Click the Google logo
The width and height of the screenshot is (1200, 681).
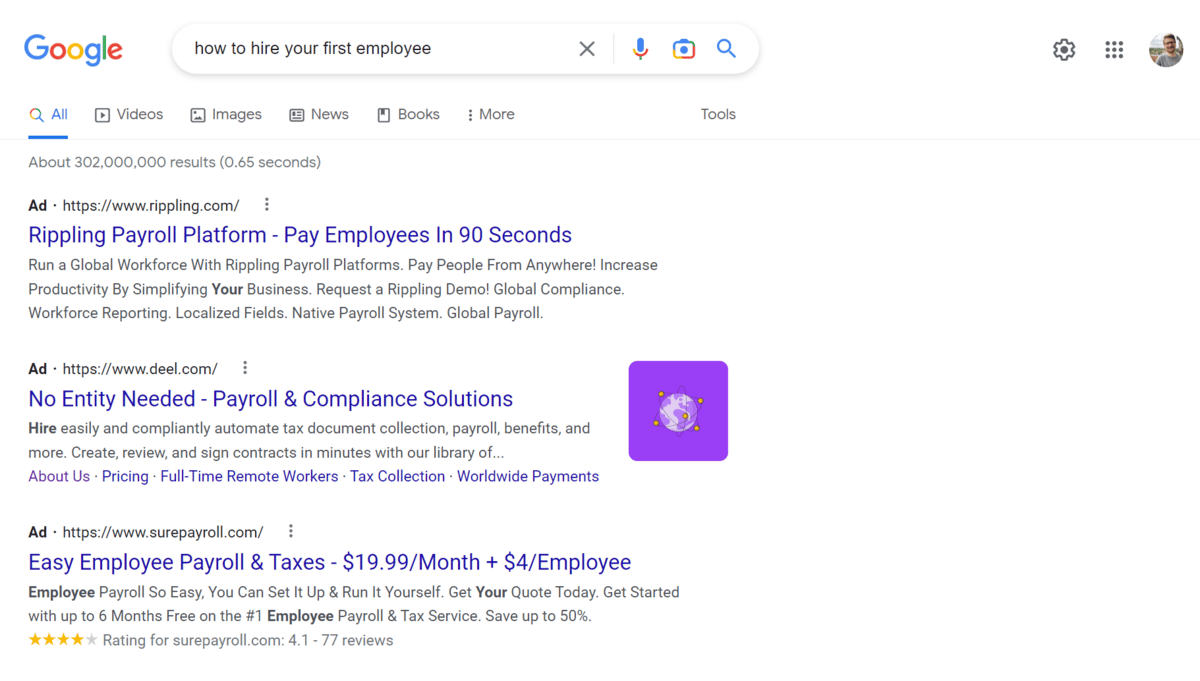point(74,49)
